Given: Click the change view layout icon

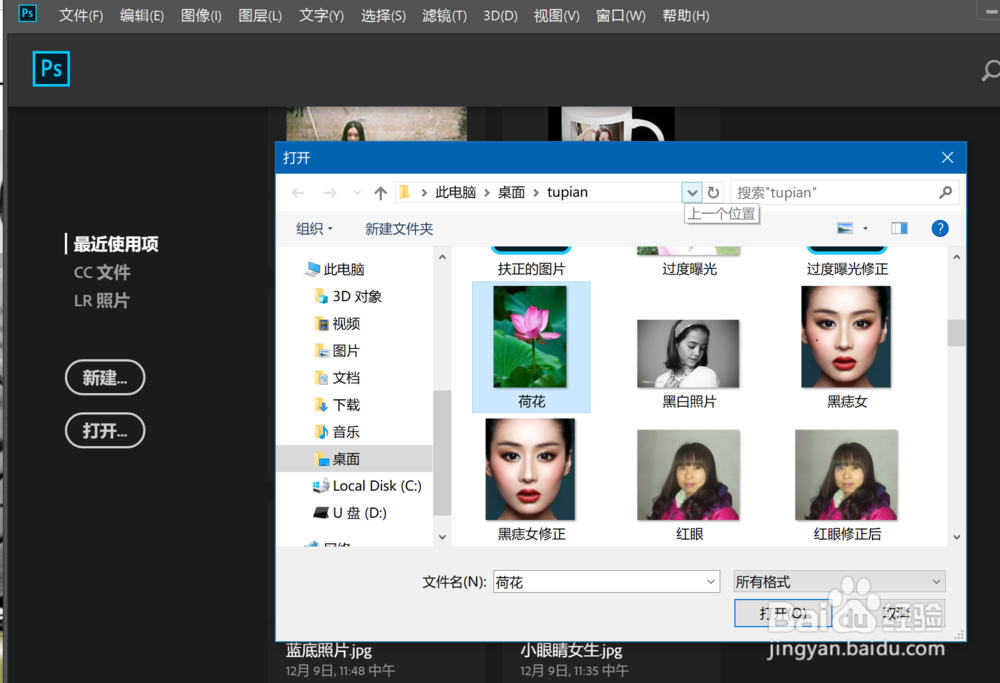Looking at the screenshot, I should tap(845, 228).
